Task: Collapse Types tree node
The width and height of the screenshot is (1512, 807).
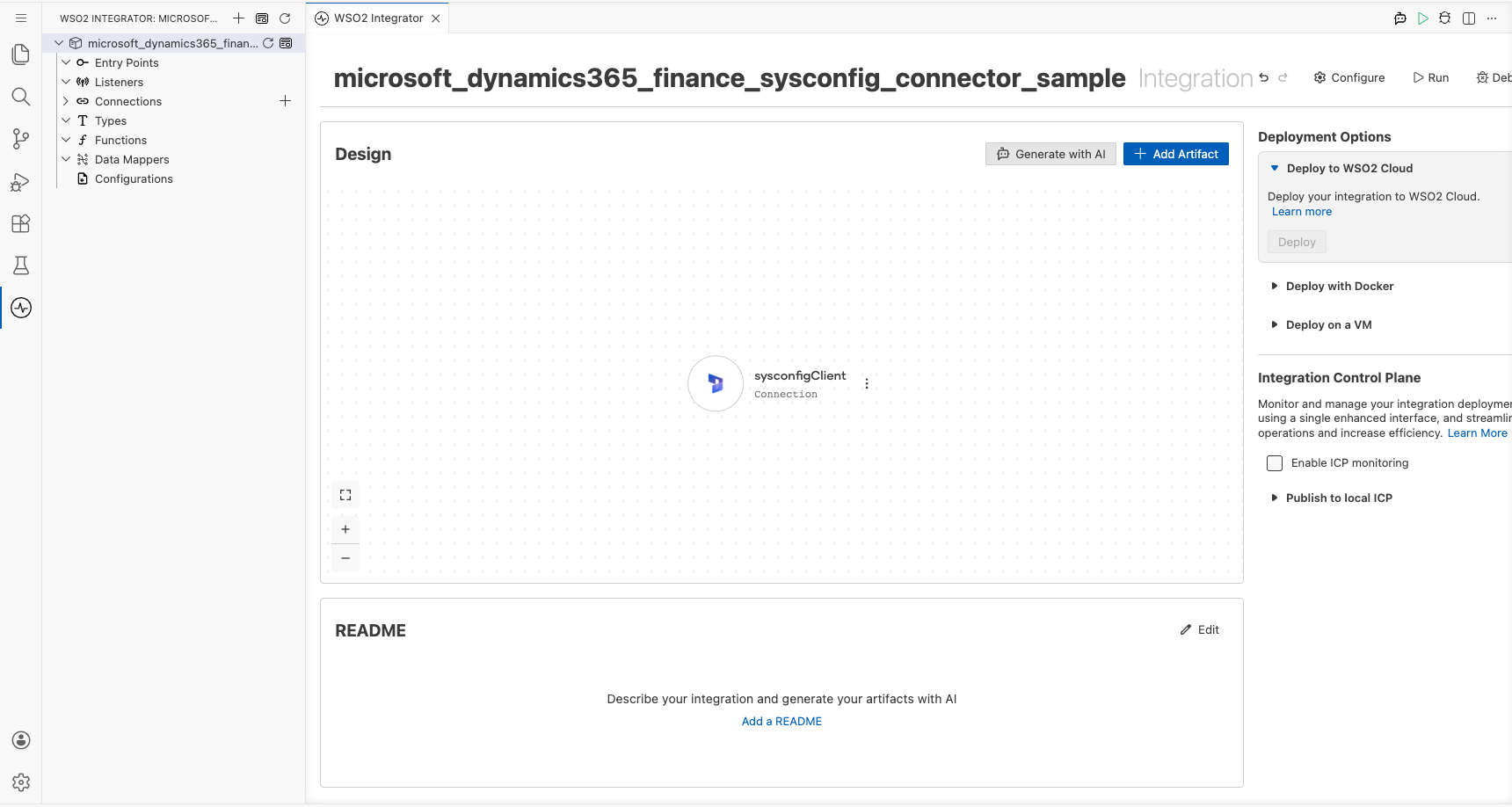Action: pyautogui.click(x=66, y=120)
